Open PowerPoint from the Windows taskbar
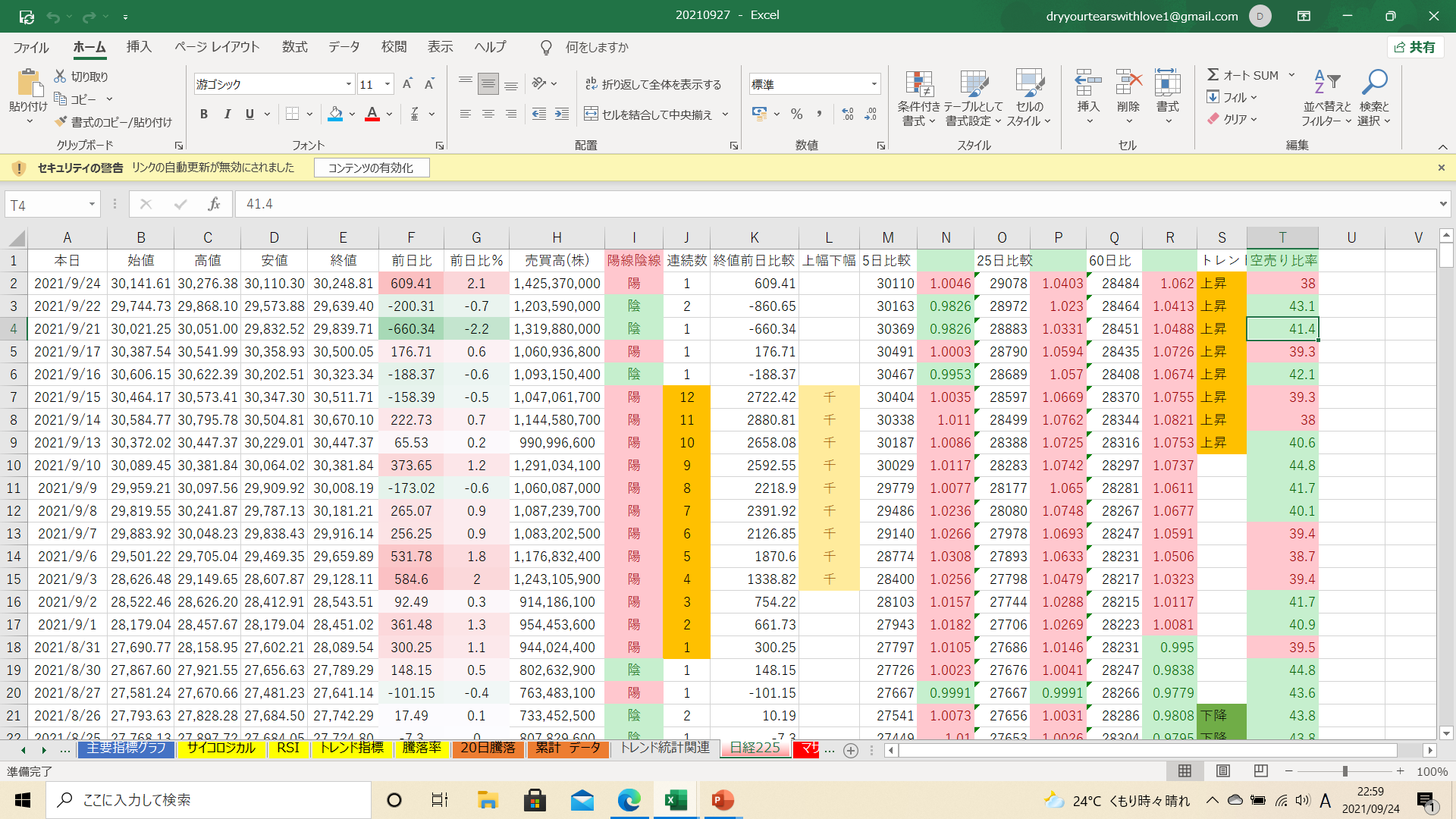This screenshot has width=1456, height=819. 722,800
